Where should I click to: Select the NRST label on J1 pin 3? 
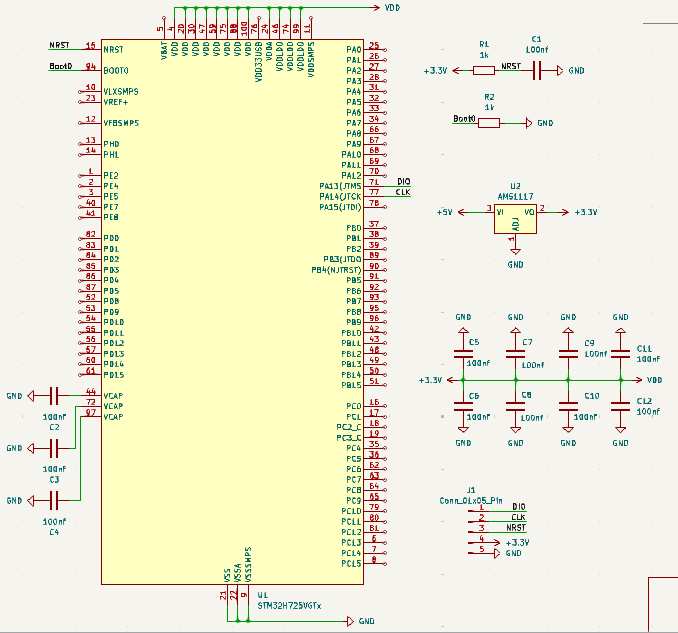[x=516, y=528]
